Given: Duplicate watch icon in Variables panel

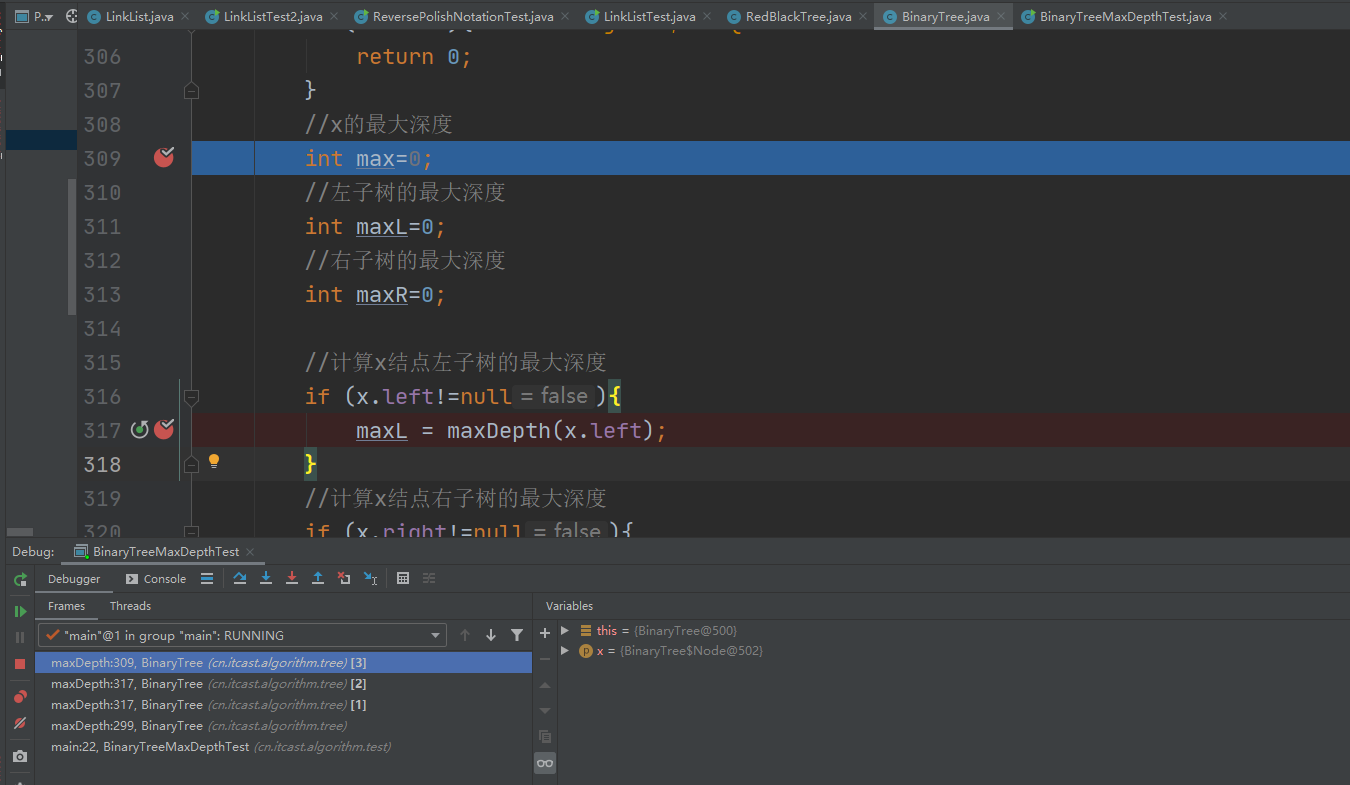Looking at the screenshot, I should coord(545,737).
